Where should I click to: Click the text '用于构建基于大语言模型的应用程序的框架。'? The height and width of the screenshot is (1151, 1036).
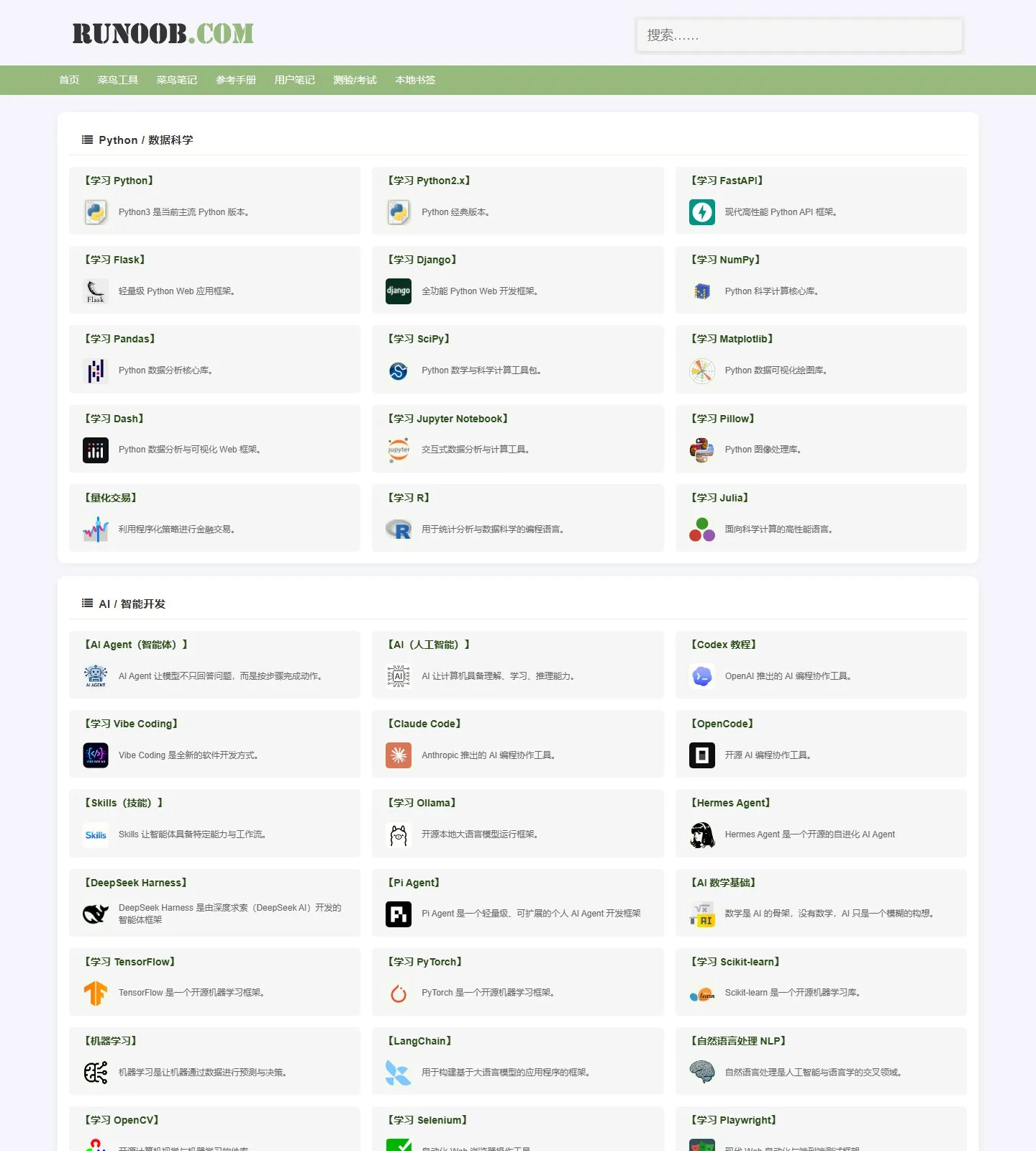[x=506, y=1073]
